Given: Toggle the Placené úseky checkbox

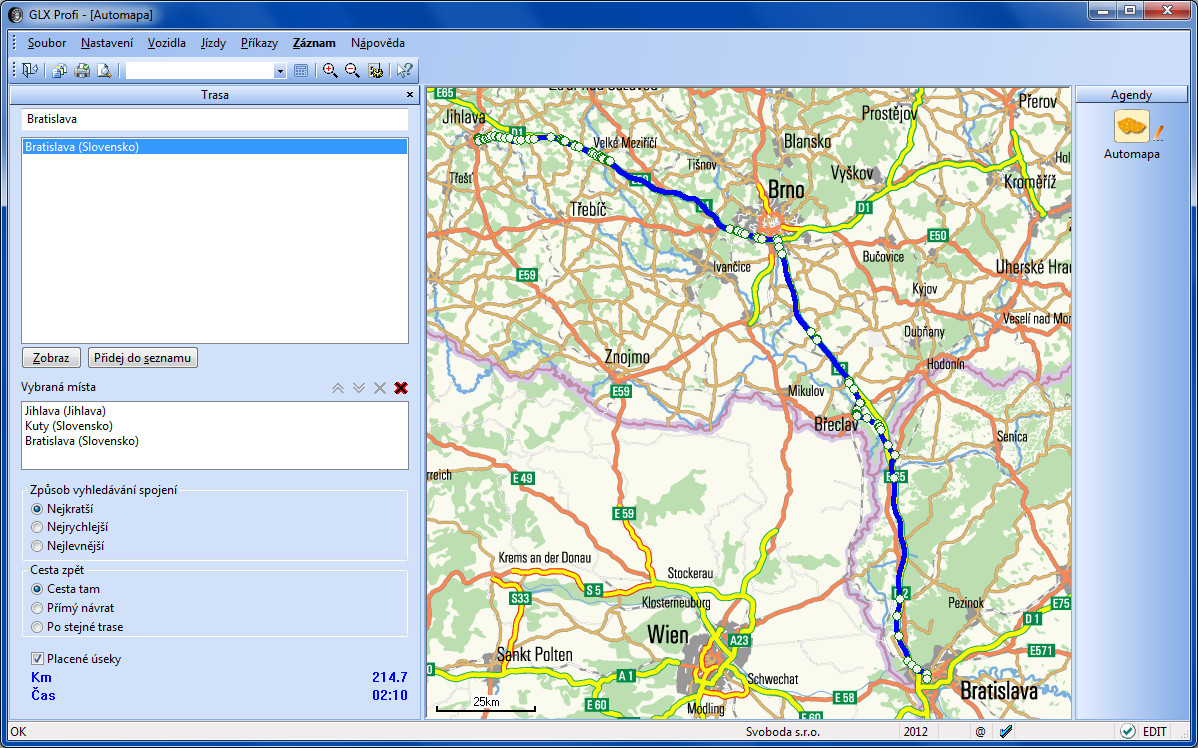Looking at the screenshot, I should (37, 659).
